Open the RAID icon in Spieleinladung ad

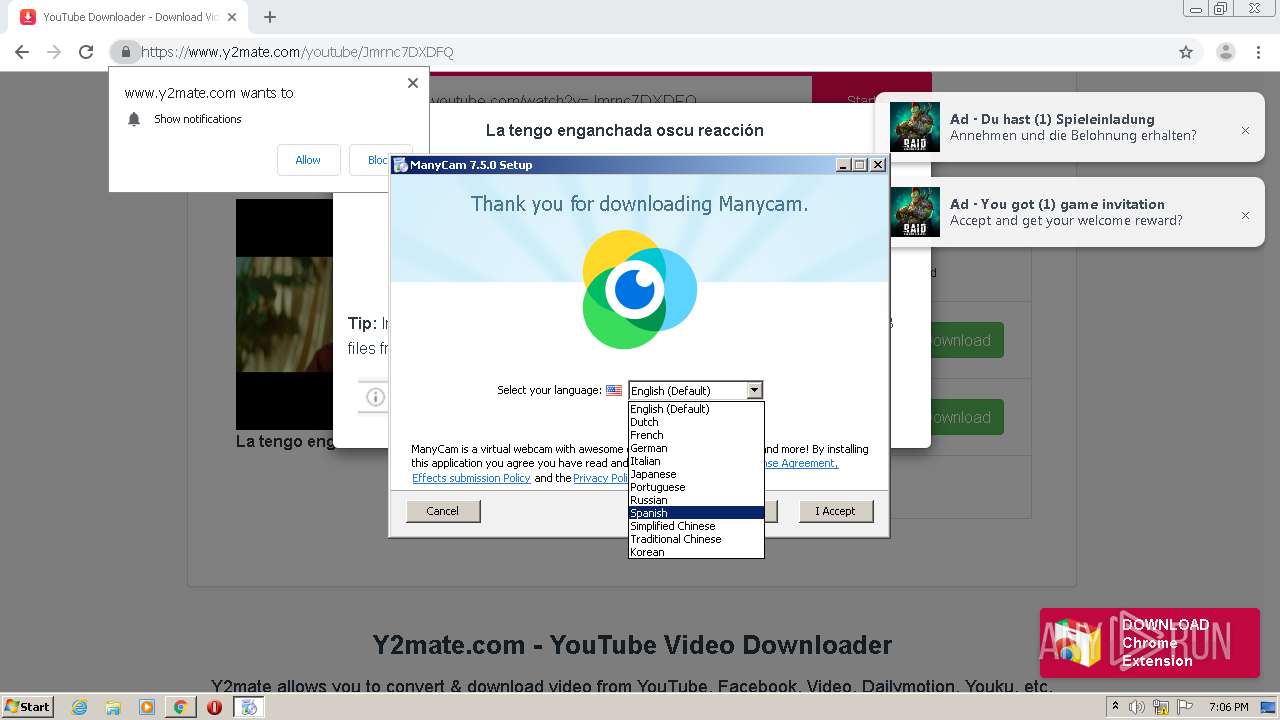tap(915, 127)
